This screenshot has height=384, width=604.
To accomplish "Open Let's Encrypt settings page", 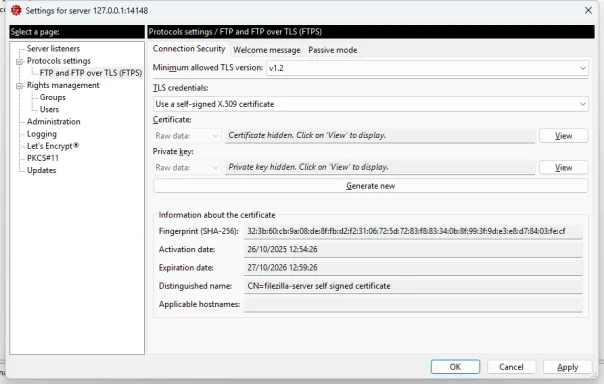I will point(53,146).
